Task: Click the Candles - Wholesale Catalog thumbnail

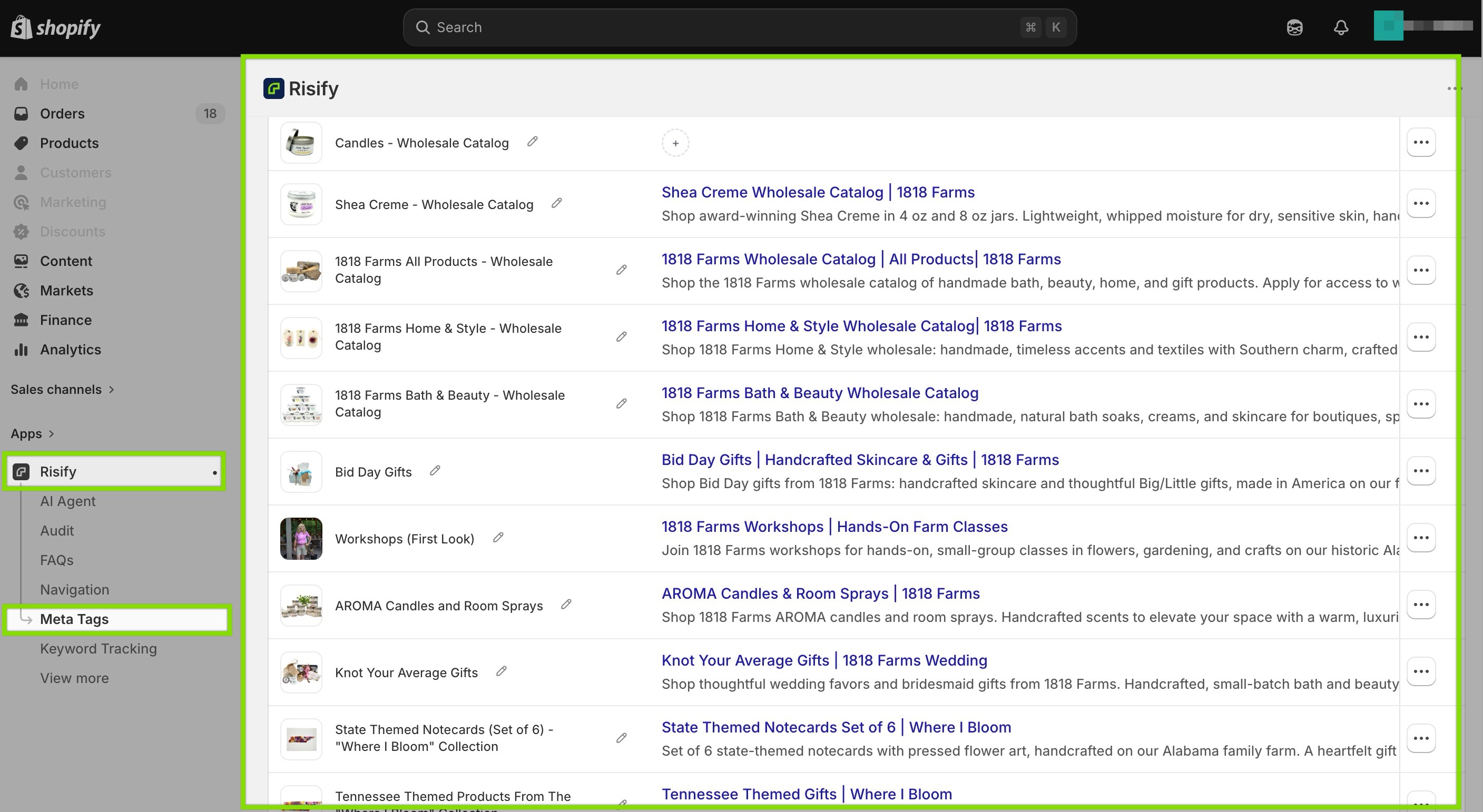Action: pos(301,143)
